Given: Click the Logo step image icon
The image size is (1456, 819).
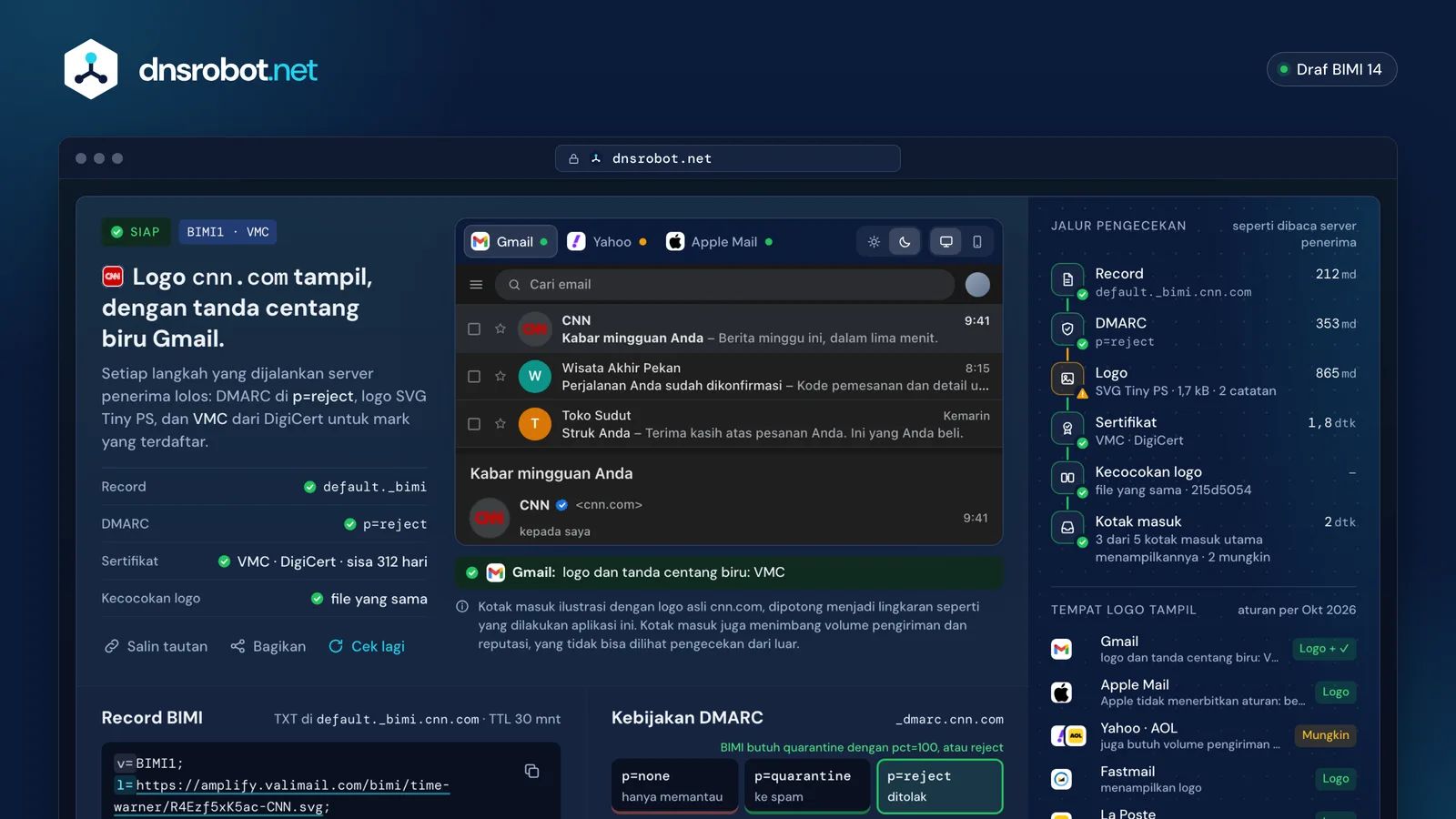Looking at the screenshot, I should pos(1067,379).
